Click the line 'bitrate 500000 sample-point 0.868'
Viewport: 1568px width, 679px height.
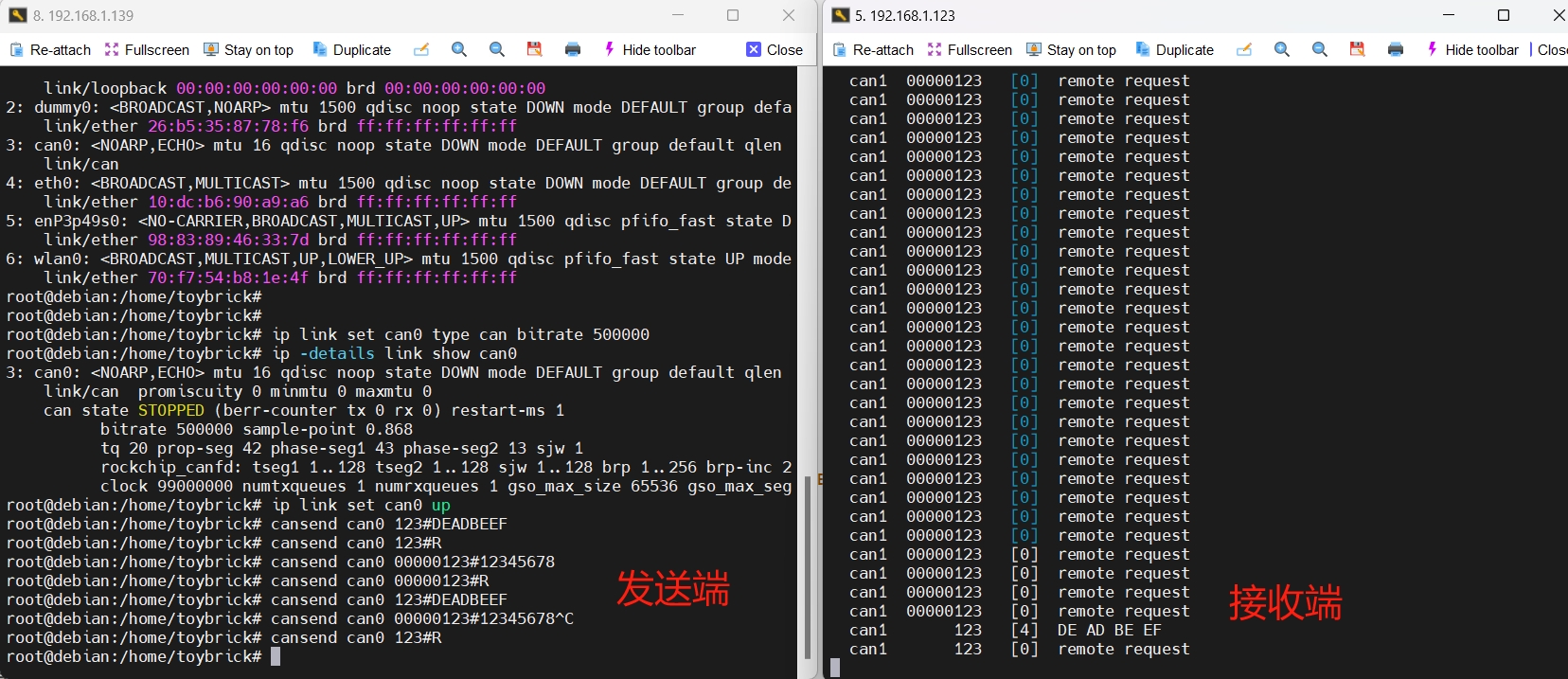coord(257,429)
